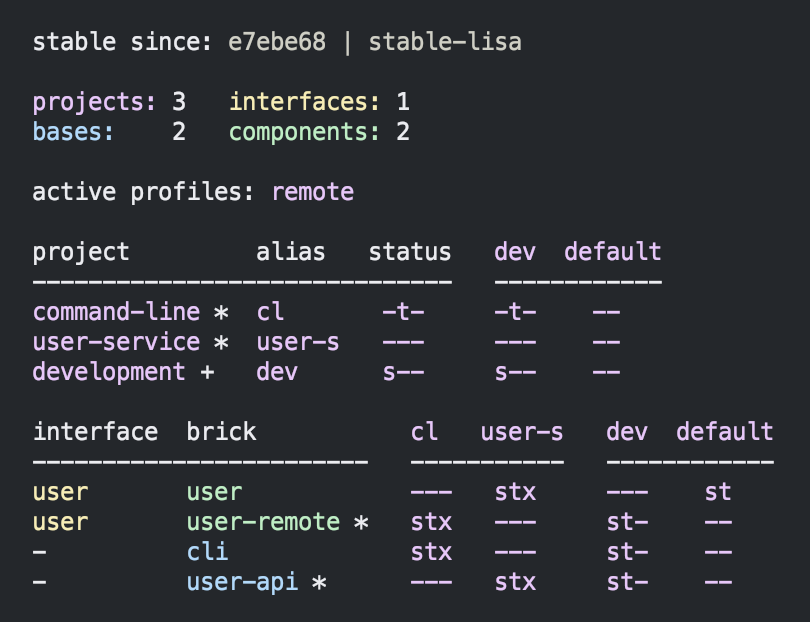Click the status column header
This screenshot has height=622, width=810.
pos(410,252)
